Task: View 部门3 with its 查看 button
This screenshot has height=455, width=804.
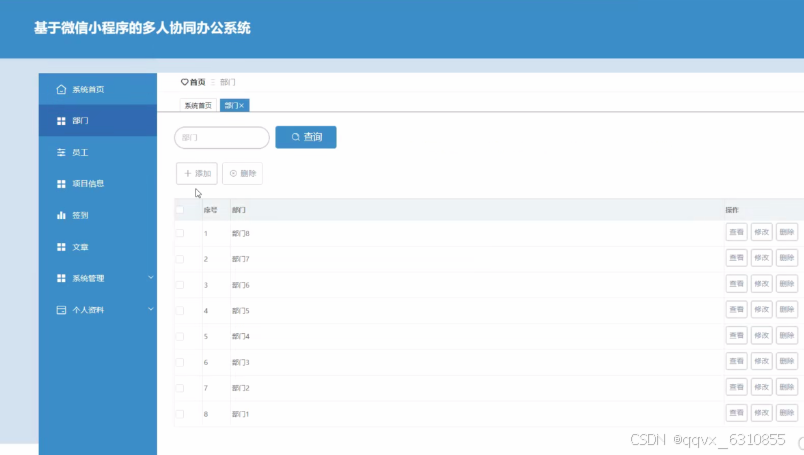Action: click(736, 361)
